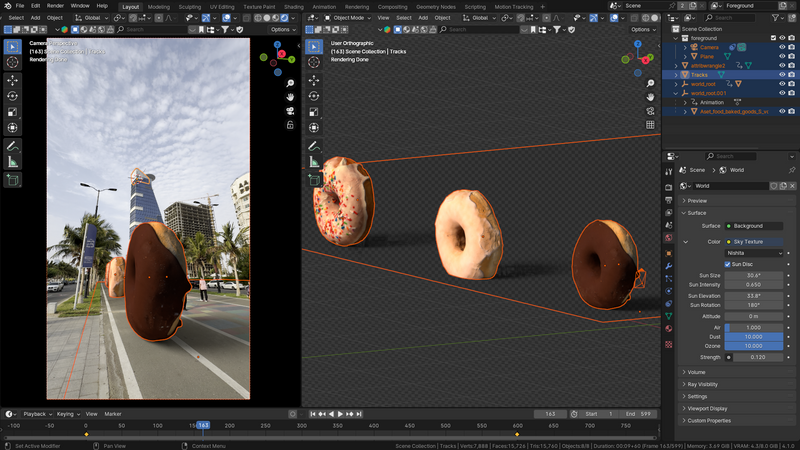Open the Render menu
Image resolution: width=800 pixels, height=450 pixels.
pos(55,6)
